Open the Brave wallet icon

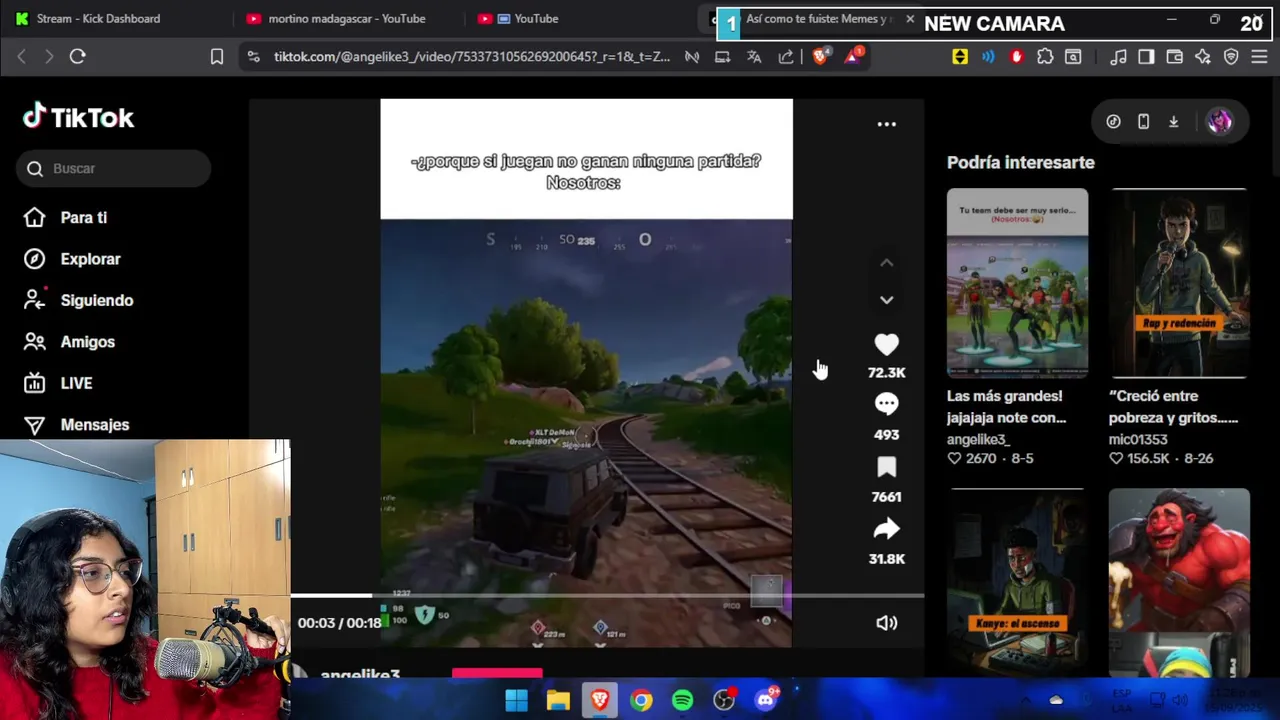1174,57
